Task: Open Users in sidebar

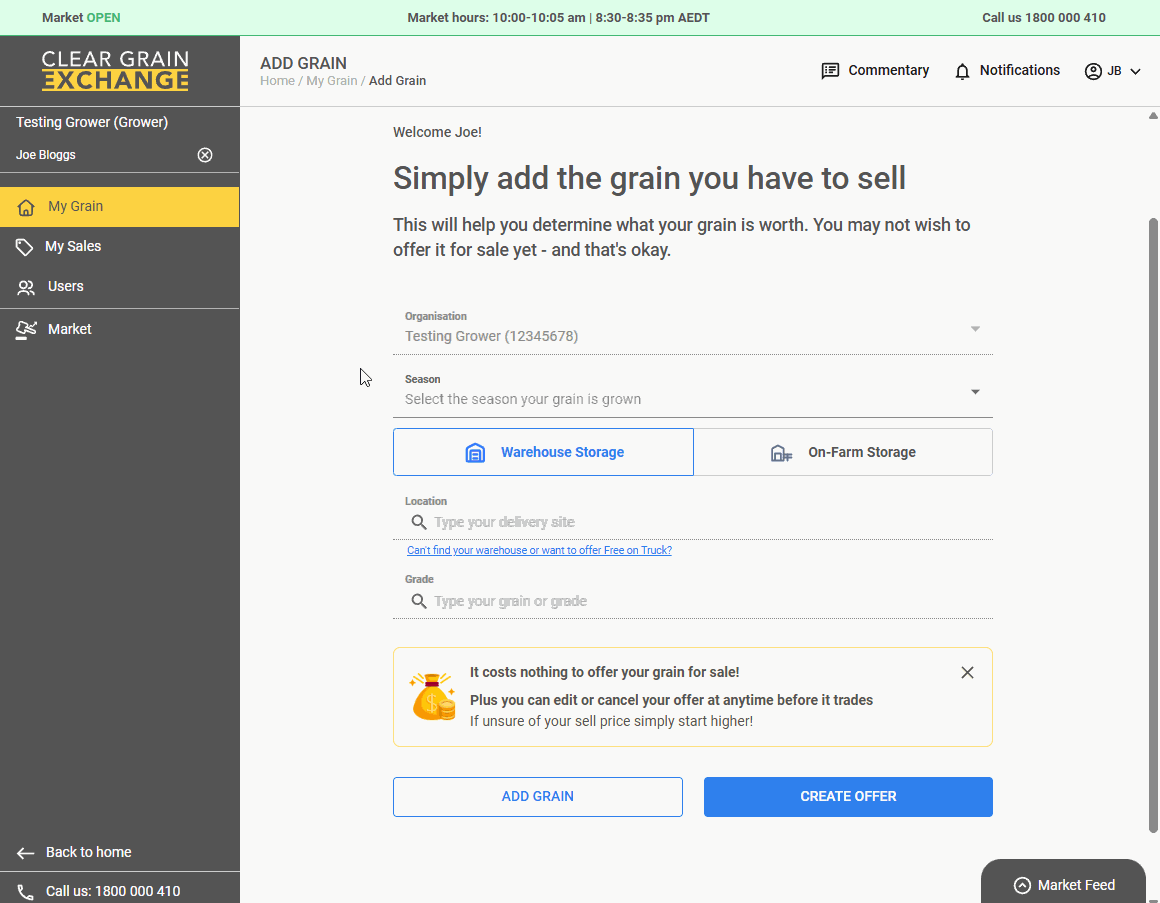Action: [119, 287]
